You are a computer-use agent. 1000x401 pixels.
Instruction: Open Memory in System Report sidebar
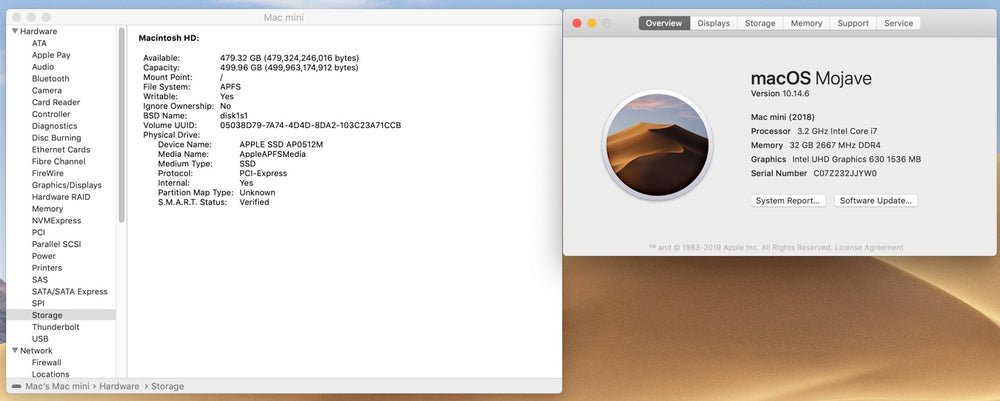tap(47, 208)
